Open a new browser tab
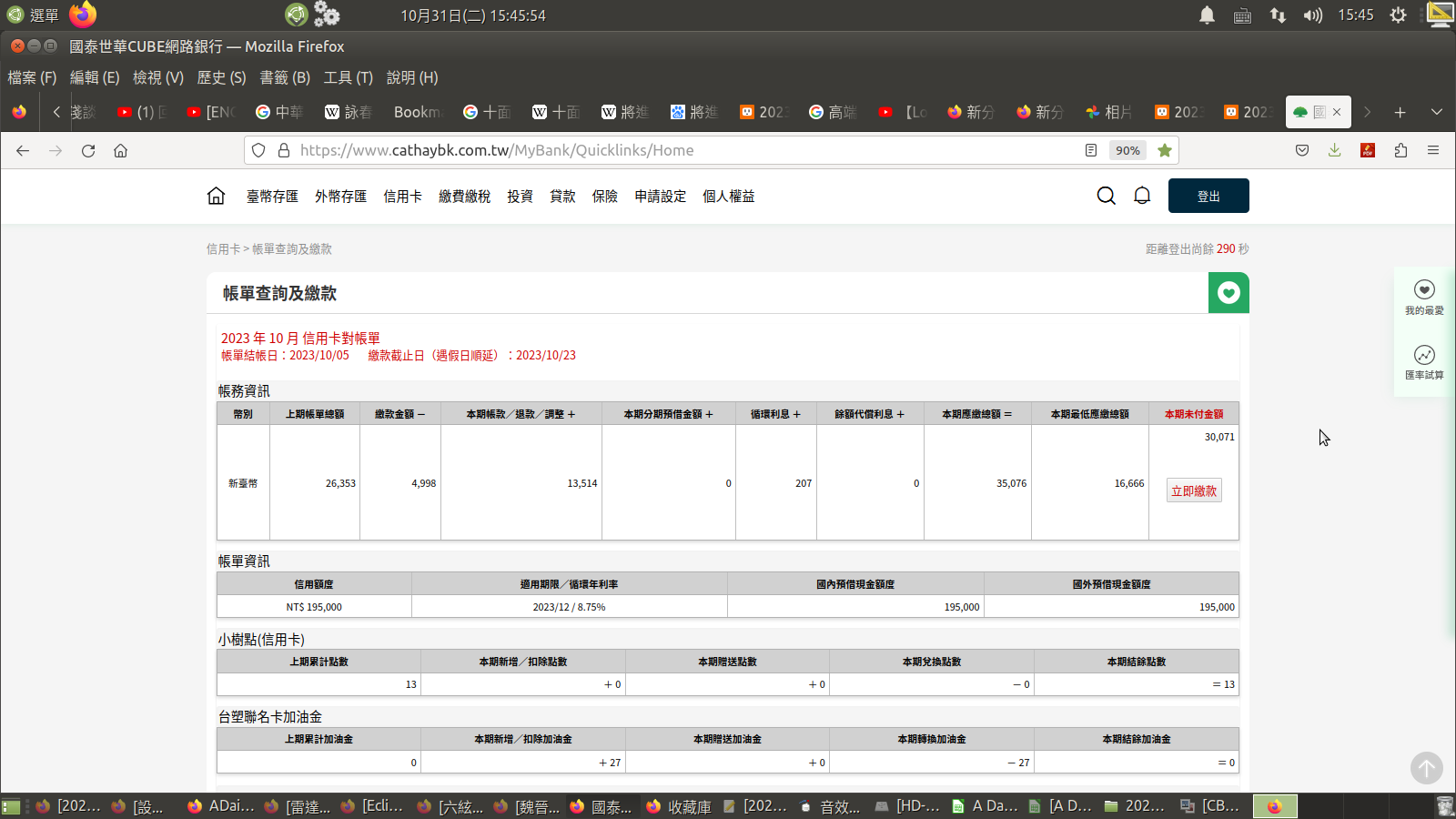This screenshot has height=819, width=1456. (x=1400, y=112)
